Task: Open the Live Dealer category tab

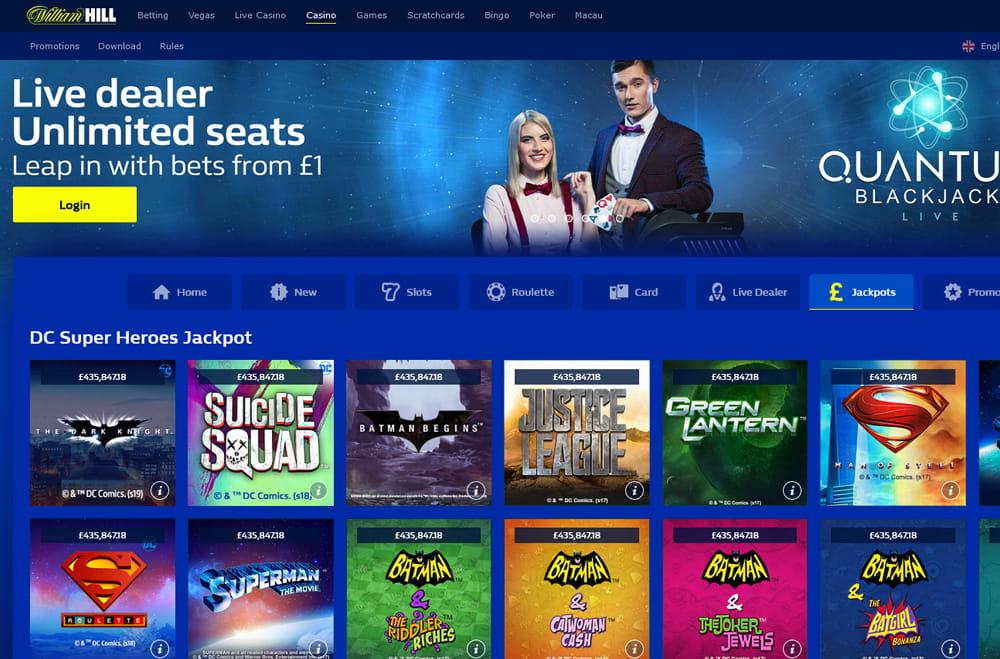Action: [747, 292]
